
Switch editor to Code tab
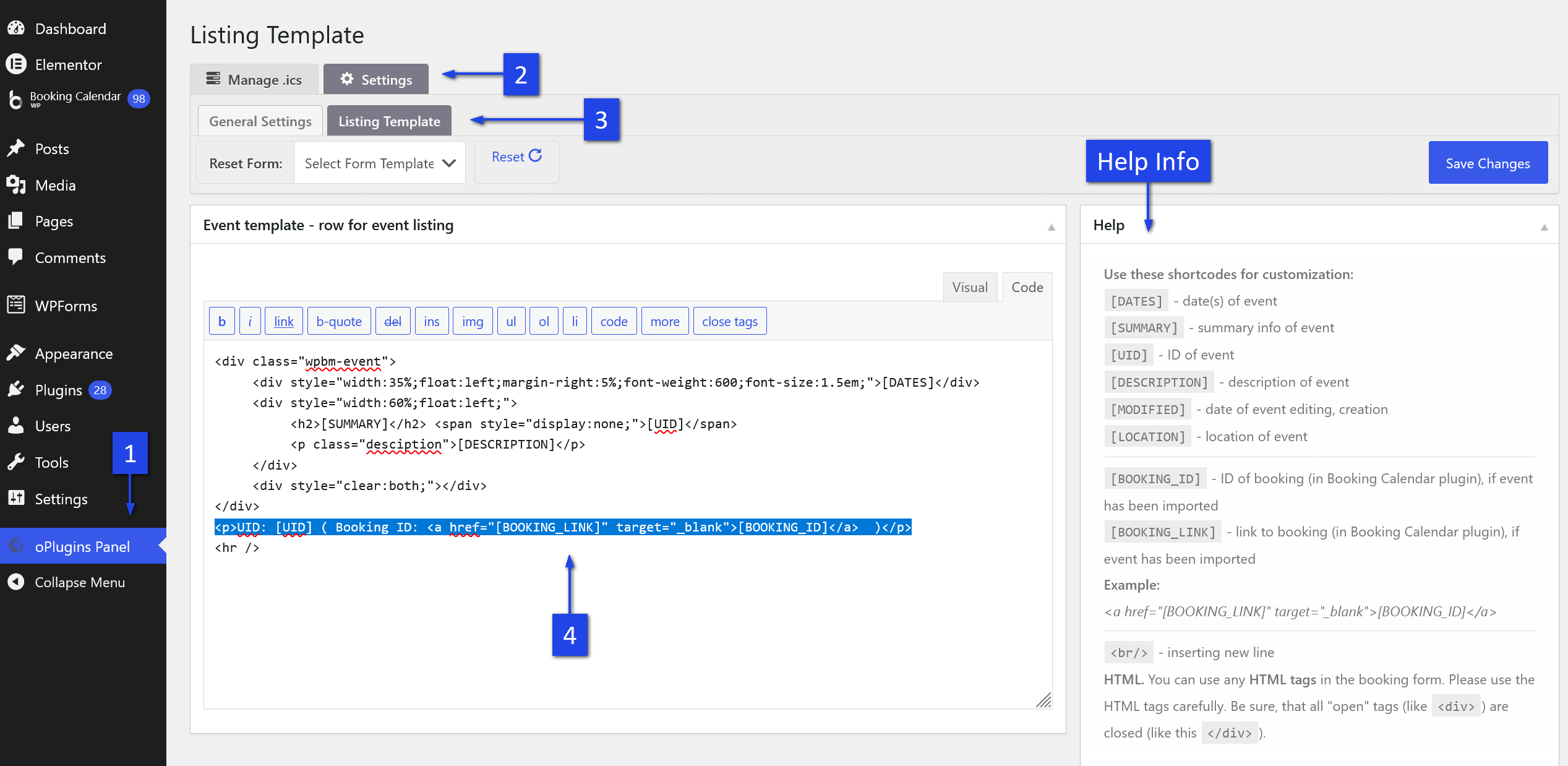click(x=1027, y=287)
